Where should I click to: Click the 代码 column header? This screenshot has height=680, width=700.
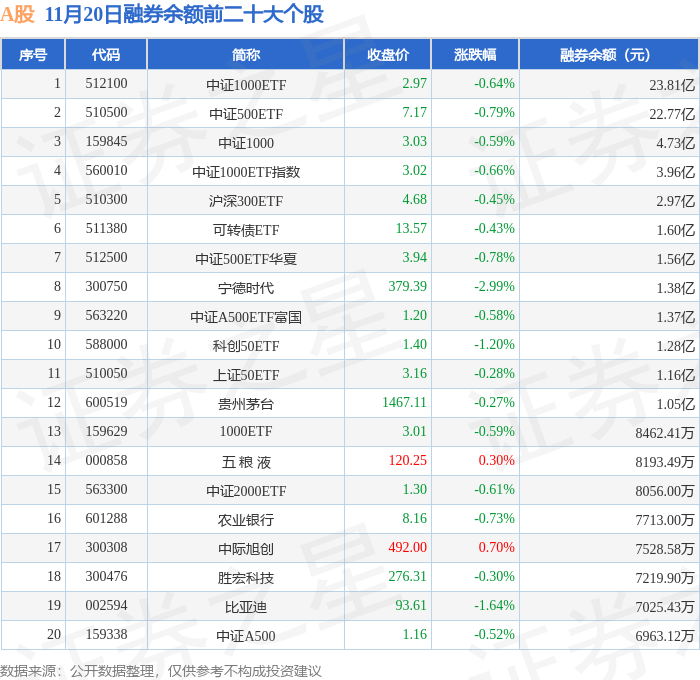[106, 54]
